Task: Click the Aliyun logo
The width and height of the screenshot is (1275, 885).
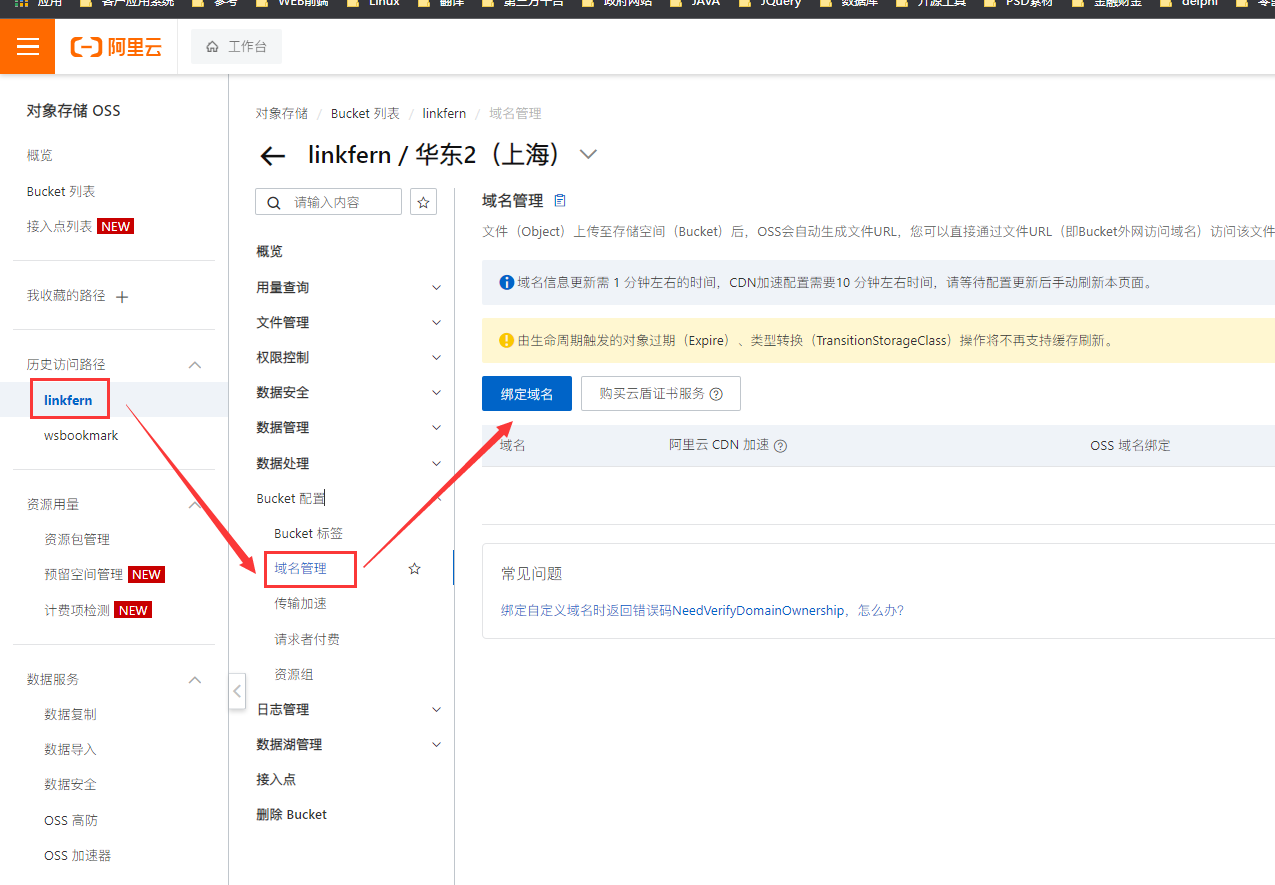Action: pos(116,47)
